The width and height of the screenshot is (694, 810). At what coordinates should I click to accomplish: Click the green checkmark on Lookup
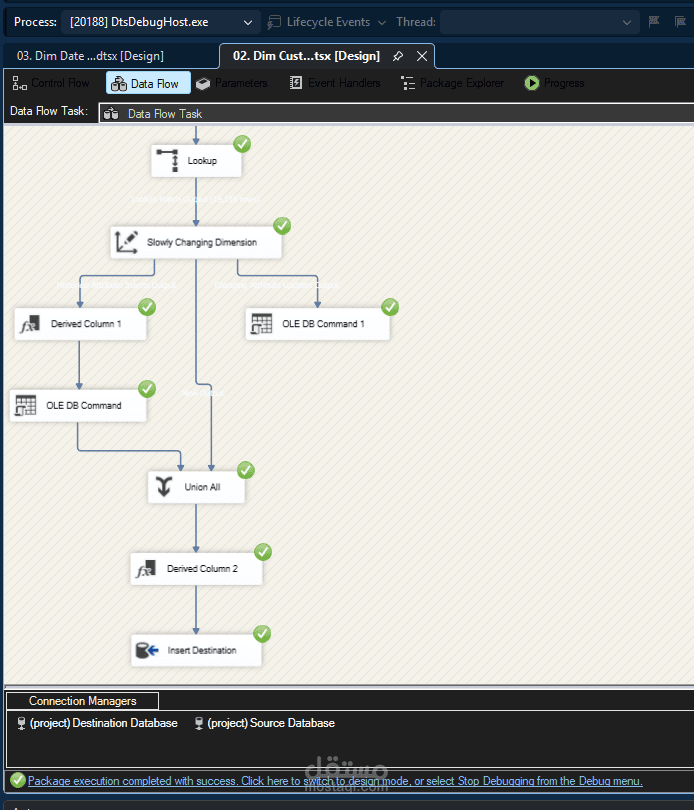[x=242, y=144]
